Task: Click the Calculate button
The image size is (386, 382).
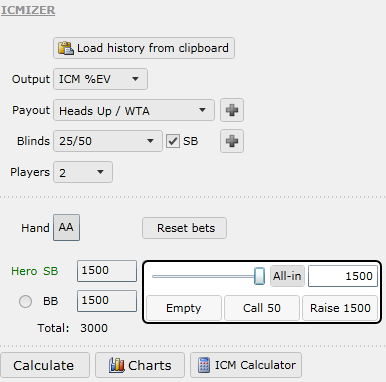Action: [45, 365]
